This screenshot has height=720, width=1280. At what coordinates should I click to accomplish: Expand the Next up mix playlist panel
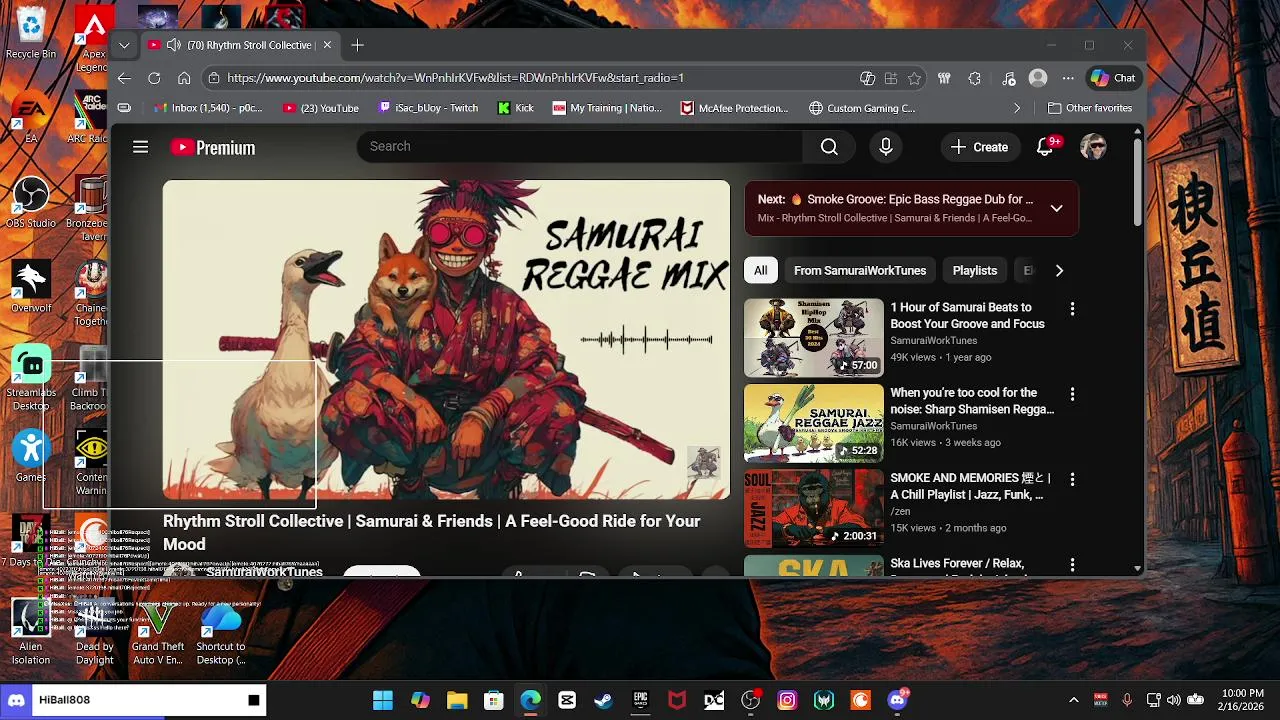click(x=1056, y=208)
